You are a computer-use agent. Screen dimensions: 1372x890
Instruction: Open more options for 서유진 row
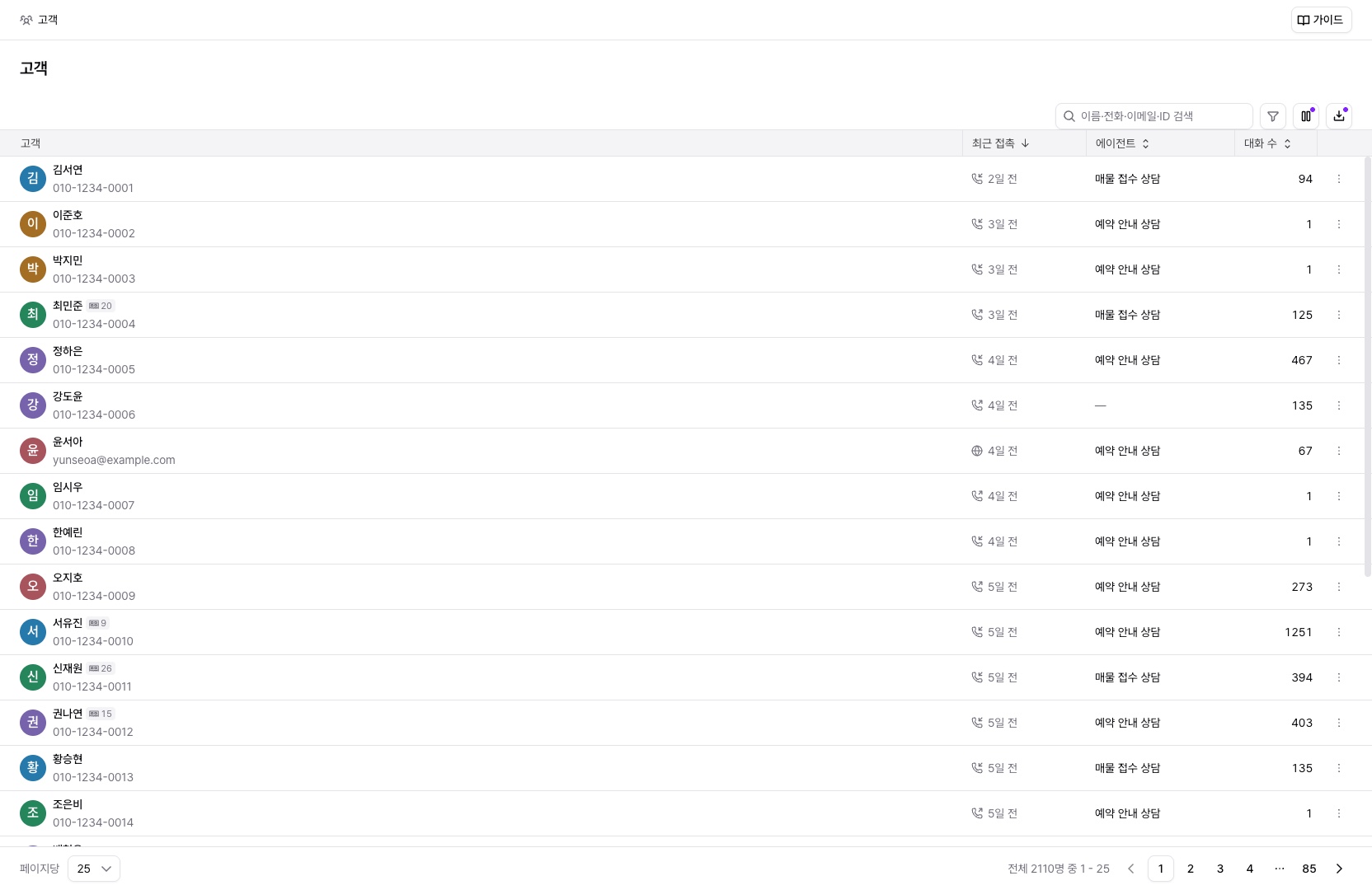point(1339,632)
